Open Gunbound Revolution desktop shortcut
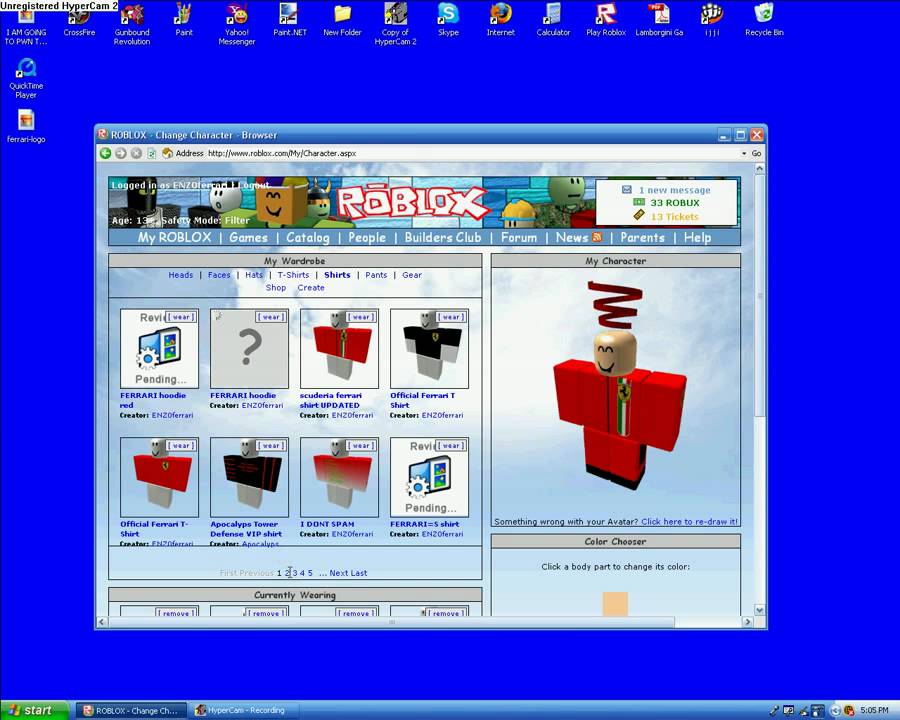Screen dimensions: 900x720 tap(132, 23)
